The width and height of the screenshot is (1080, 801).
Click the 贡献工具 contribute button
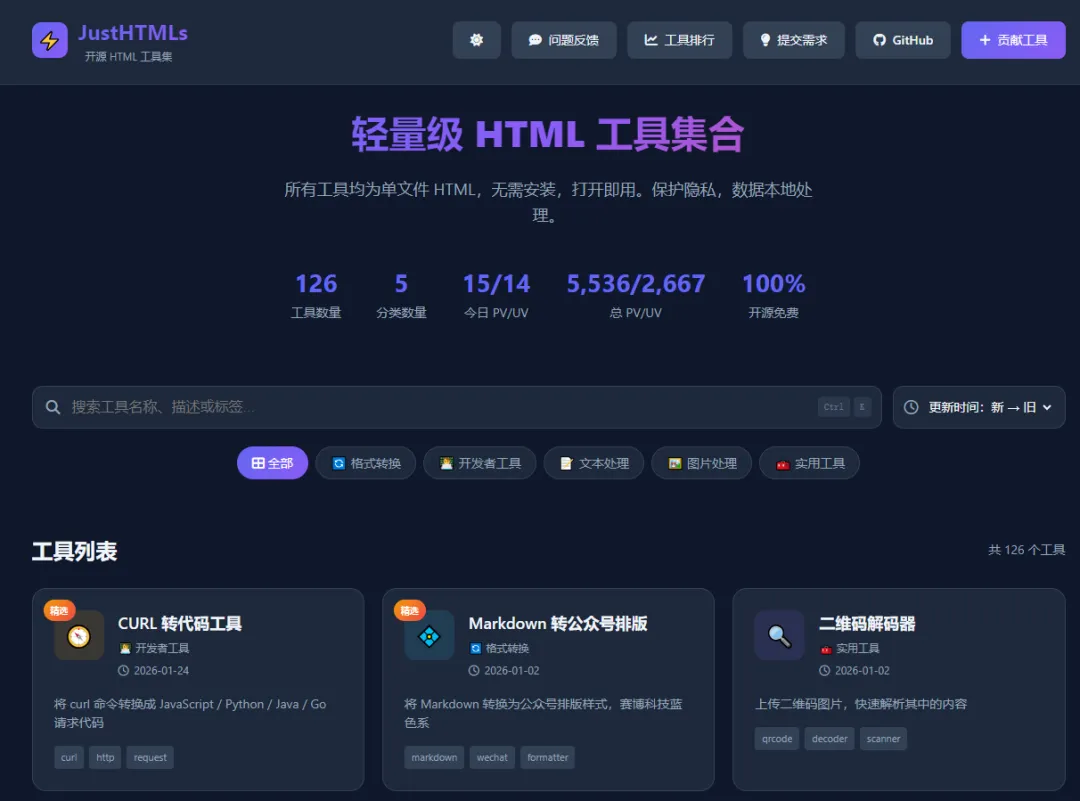[1013, 40]
